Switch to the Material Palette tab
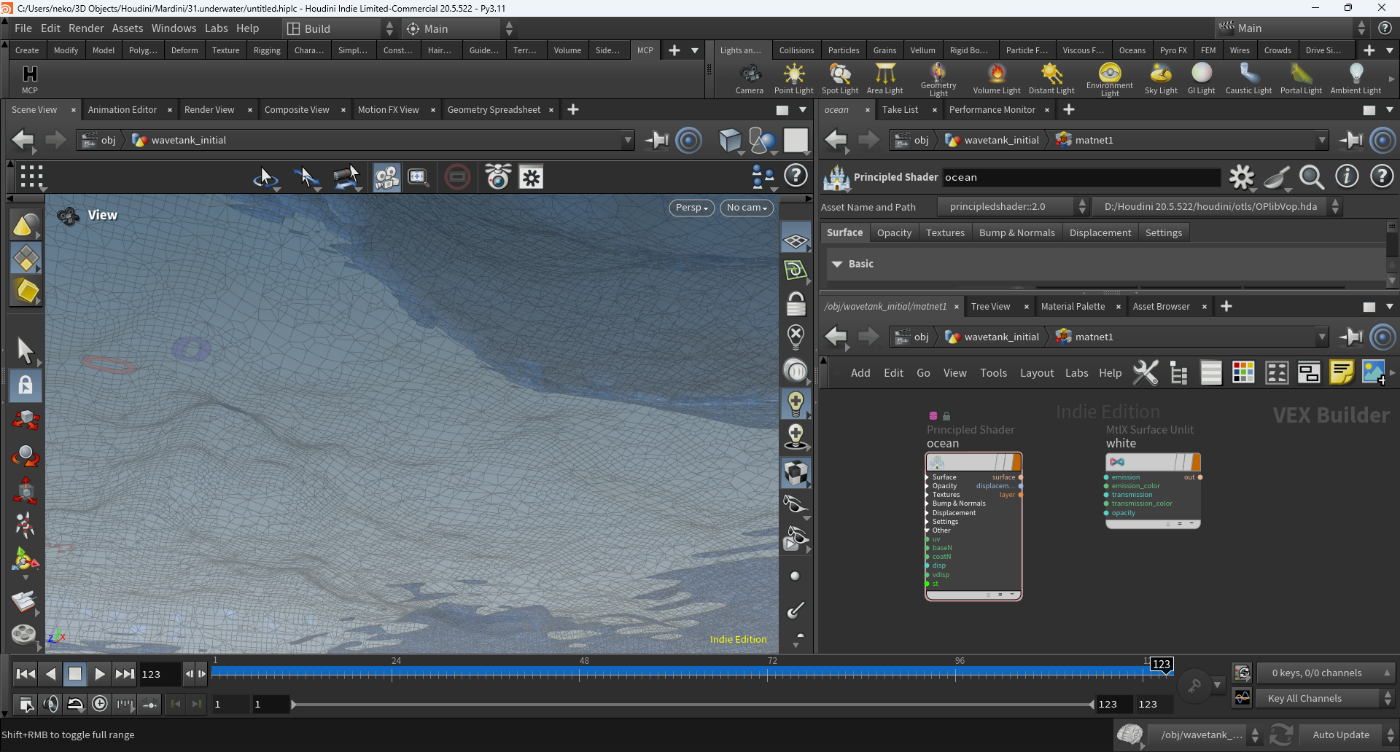1400x752 pixels. pyautogui.click(x=1072, y=306)
